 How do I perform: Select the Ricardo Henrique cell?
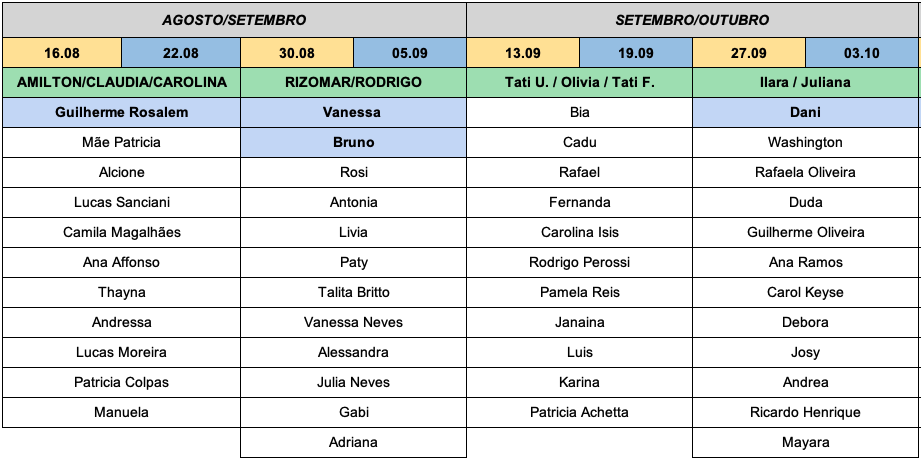(x=805, y=412)
